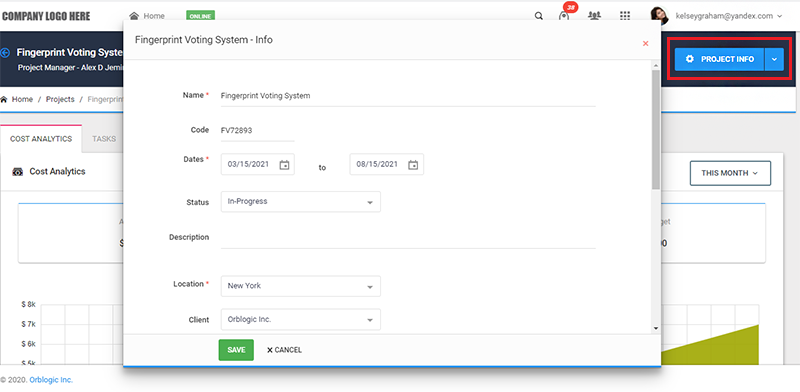The image size is (800, 392).
Task: Click the Company Logo Here text
Action: [x=46, y=16]
